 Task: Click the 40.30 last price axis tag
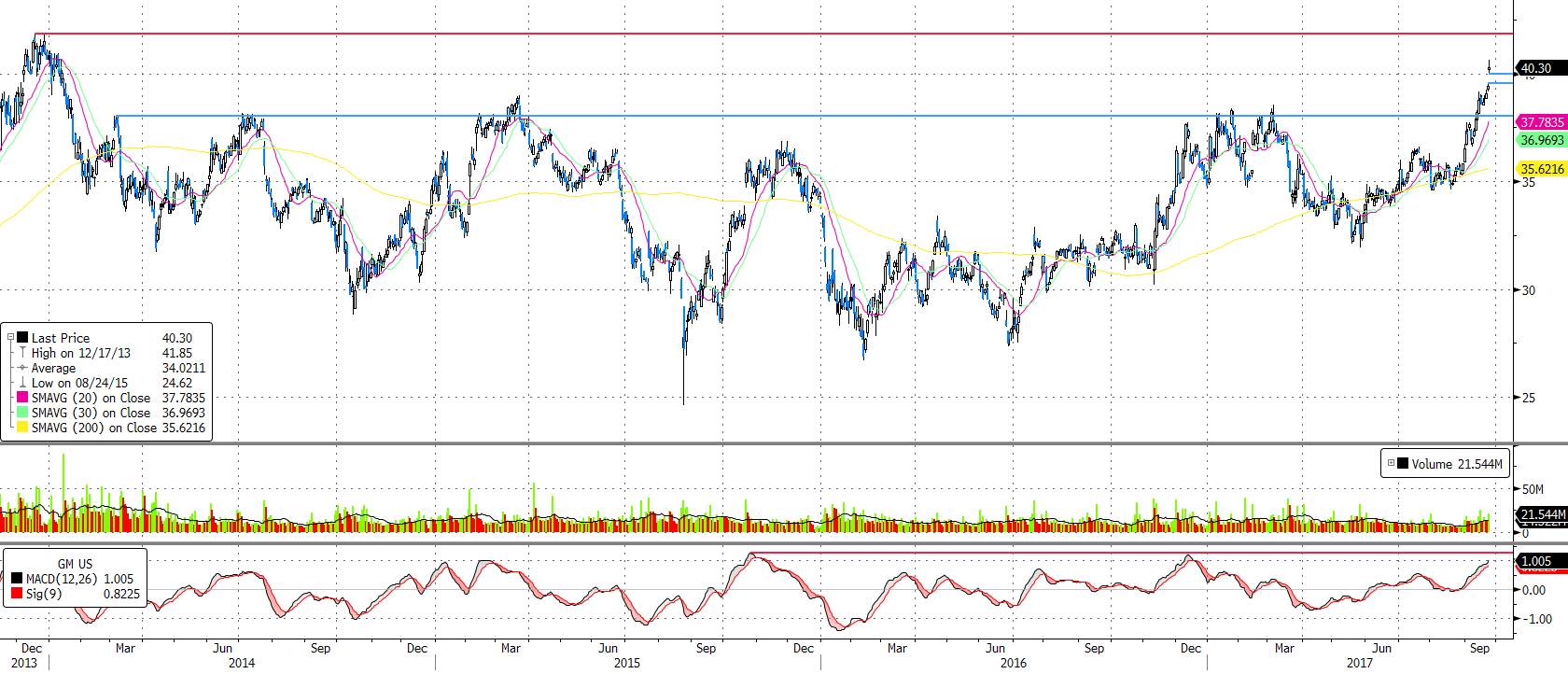[1541, 68]
